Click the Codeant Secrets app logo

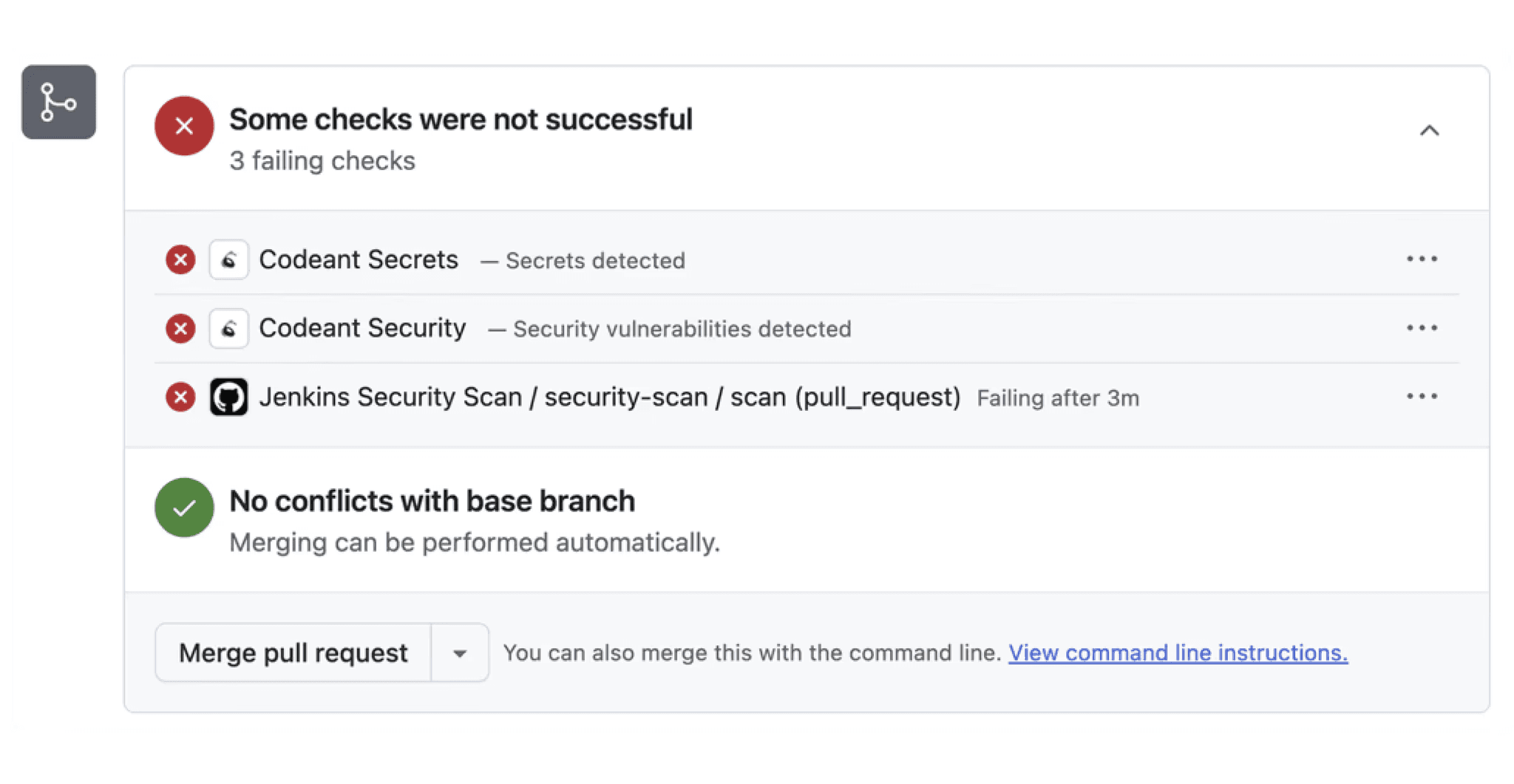coord(228,259)
